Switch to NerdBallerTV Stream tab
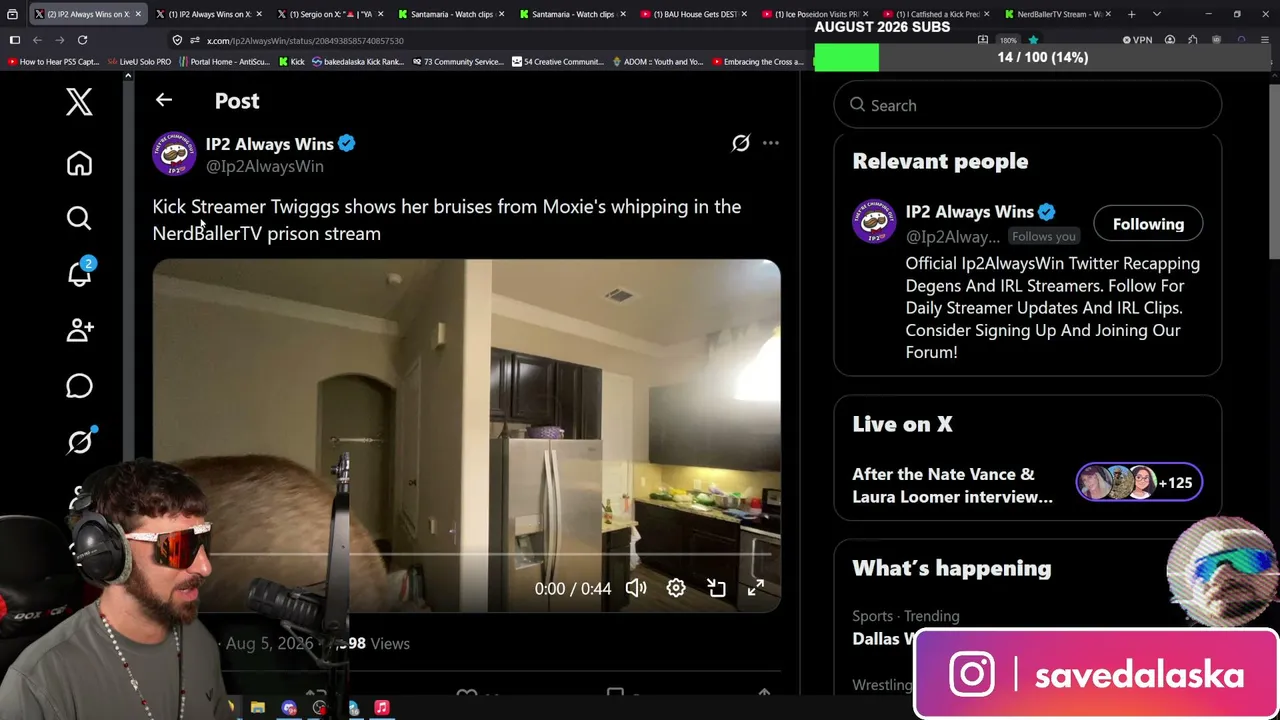Screen dimensions: 1280x720 pos(1058,14)
